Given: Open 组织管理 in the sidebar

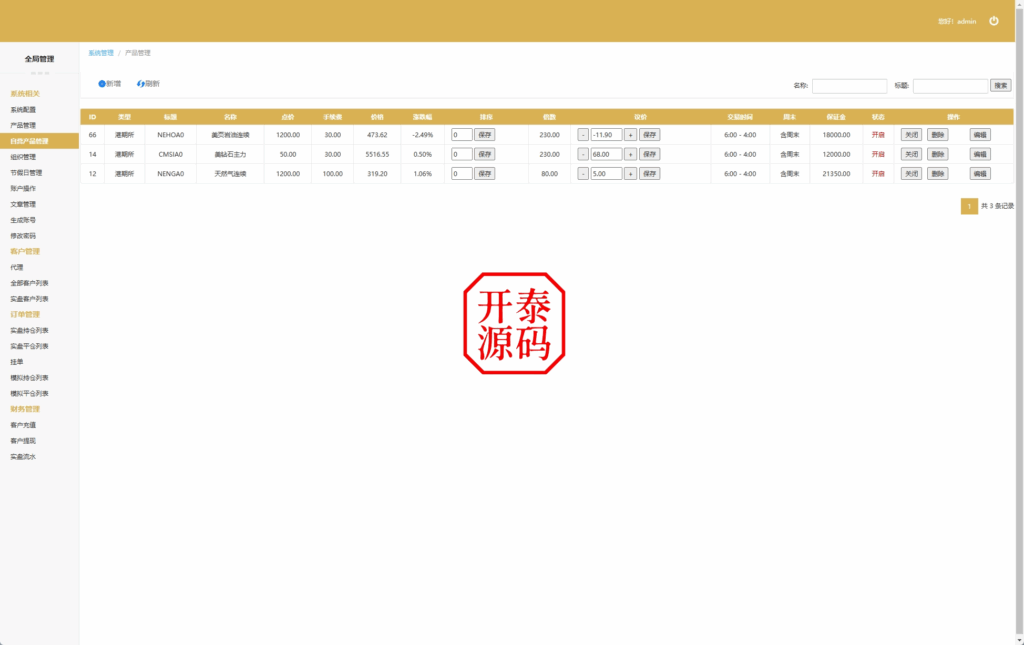Looking at the screenshot, I should [x=23, y=157].
